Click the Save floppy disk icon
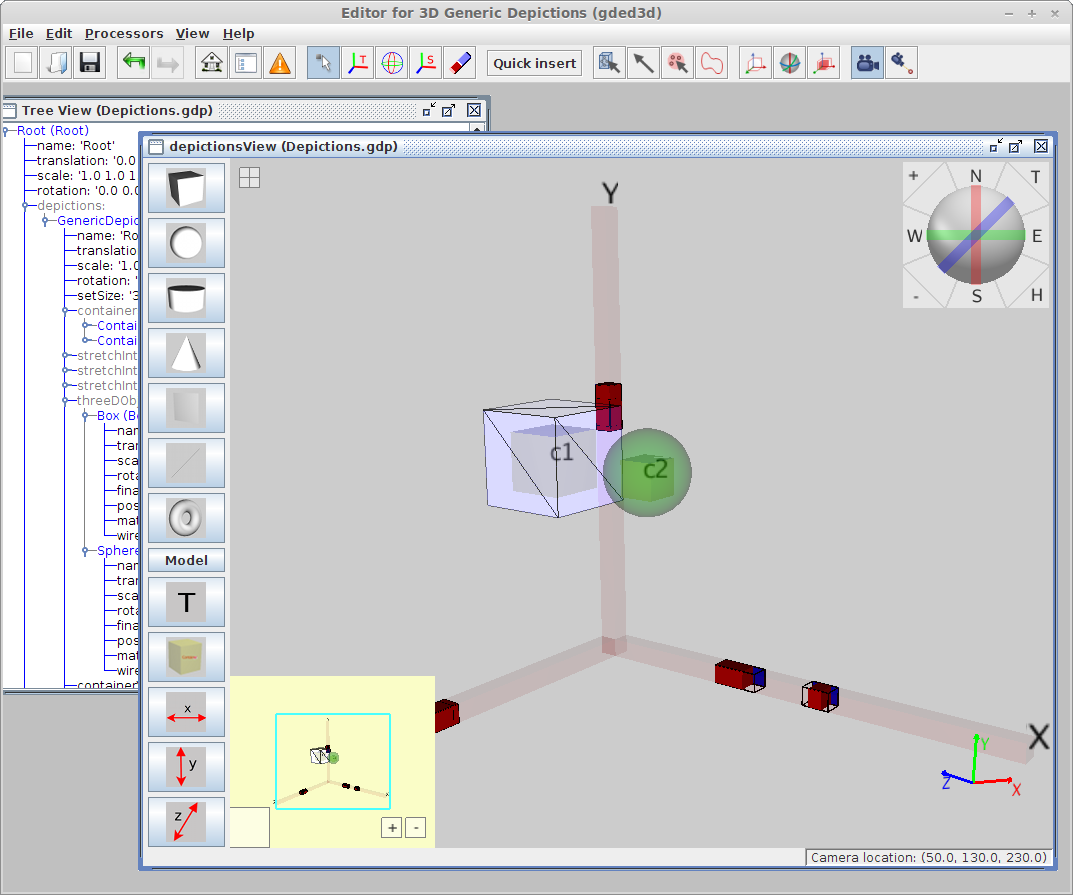Viewport: 1073px width, 895px height. point(90,63)
